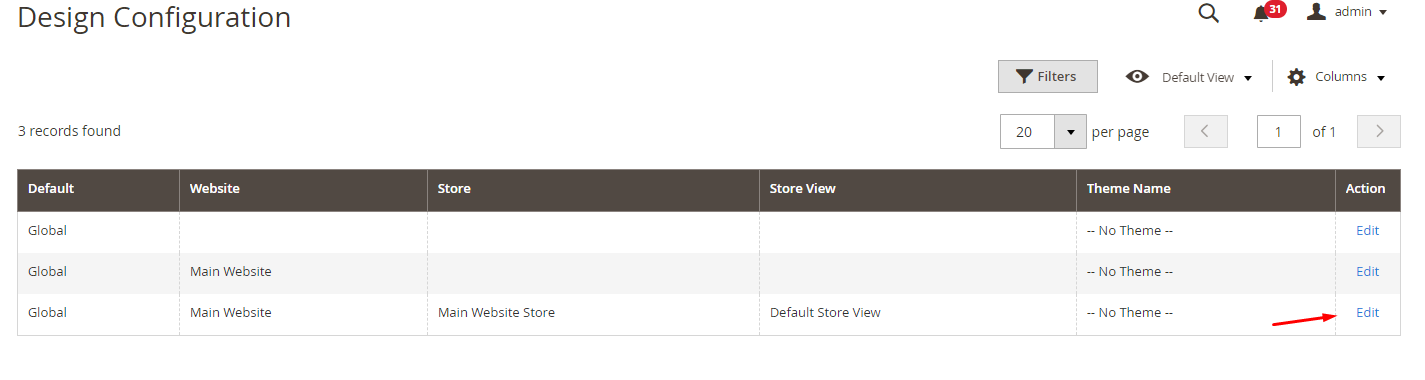Edit the Main Website row without store
The image size is (1425, 380).
click(x=1367, y=272)
